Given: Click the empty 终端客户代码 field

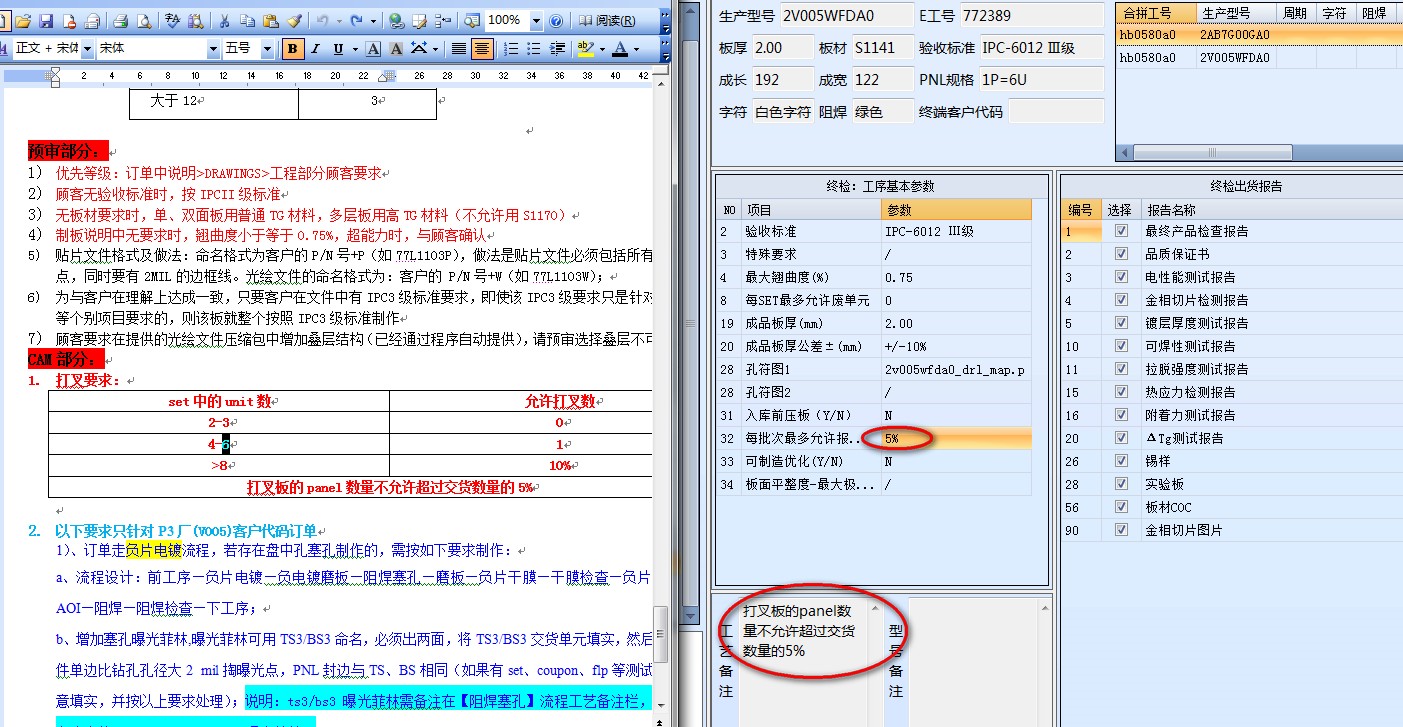Looking at the screenshot, I should [1057, 111].
